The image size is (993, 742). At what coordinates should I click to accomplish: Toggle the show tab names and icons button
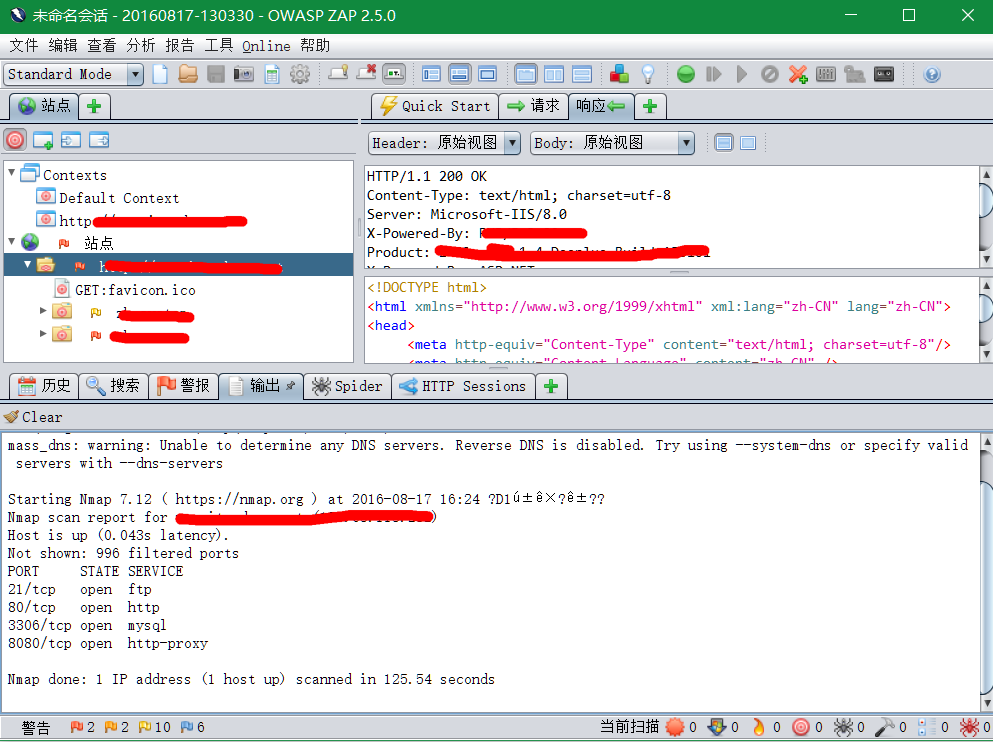click(x=394, y=74)
